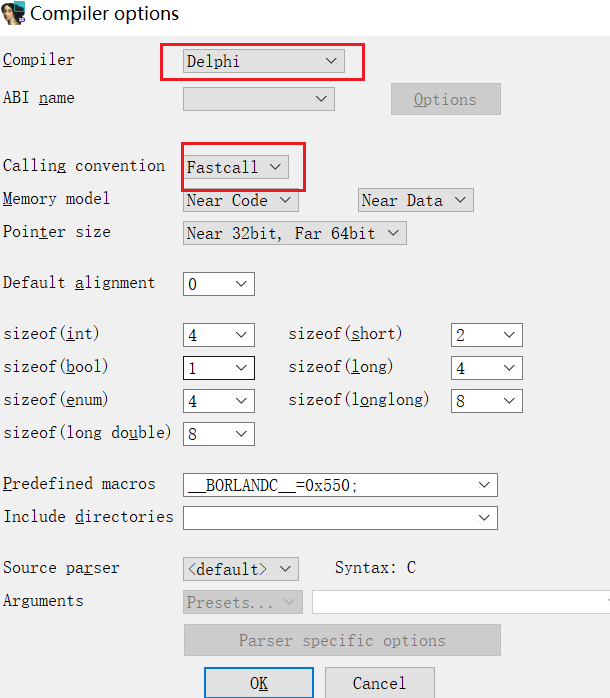The image size is (610, 698).
Task: Expand the sizeof(bool) dropdown
Action: click(x=218, y=368)
